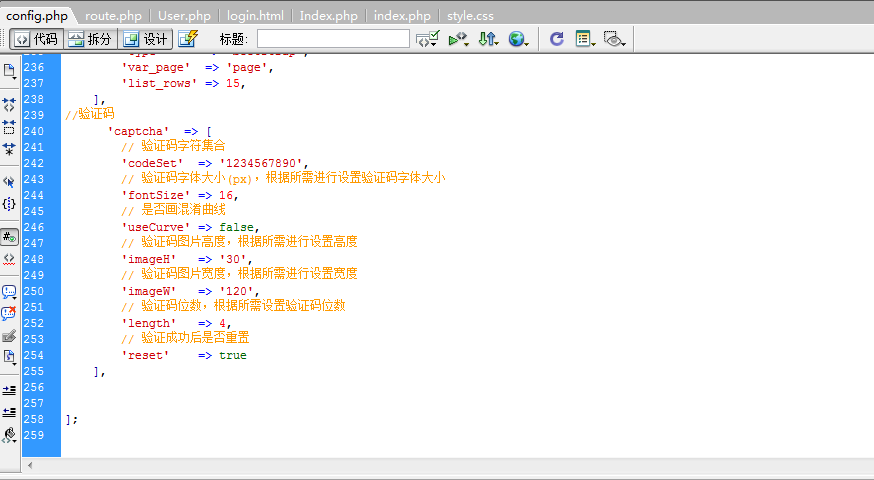The image size is (874, 480).
Task: Click the open documents icon in sidebar
Action: coord(9,70)
